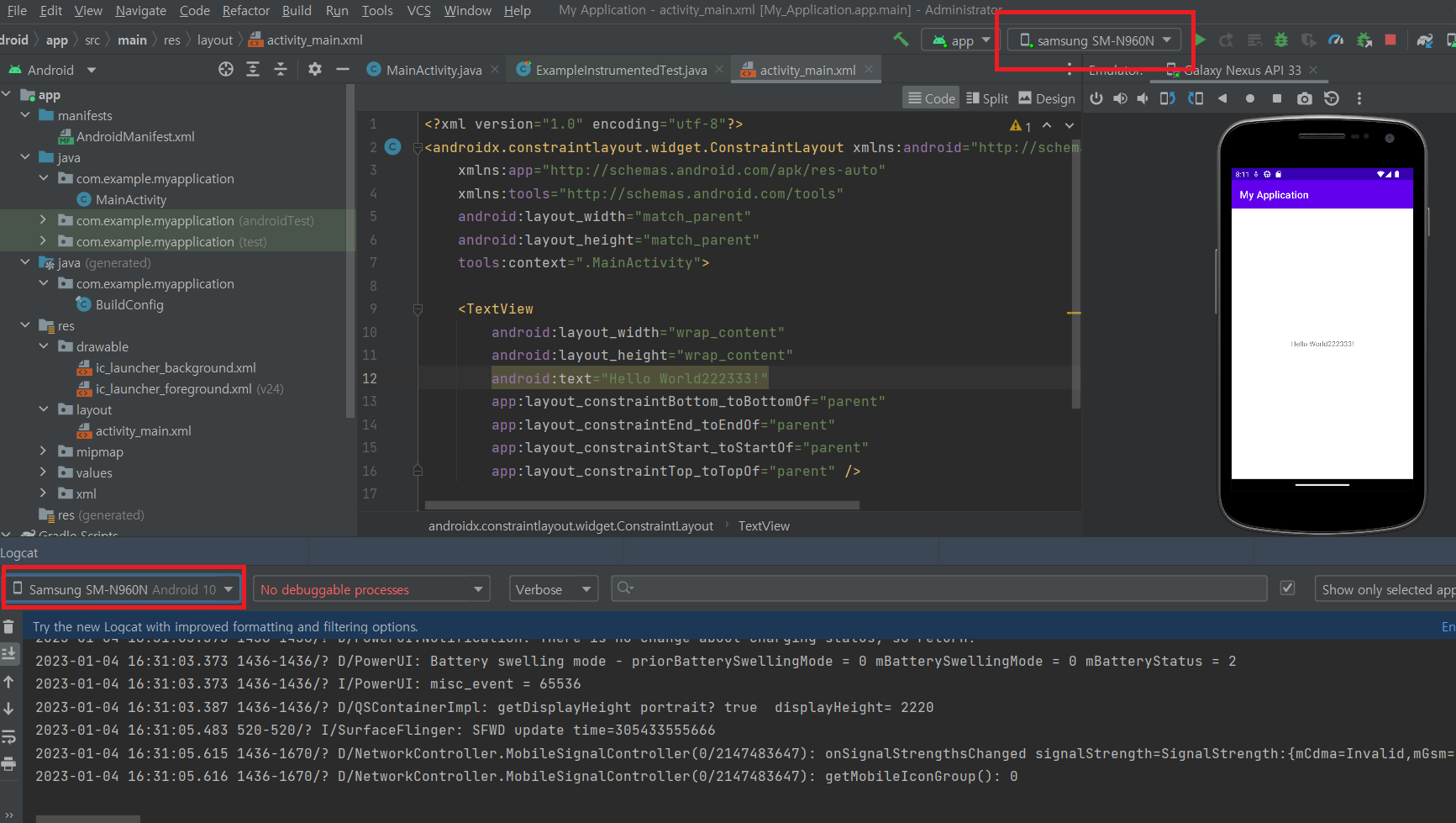Take emulator screenshot with camera icon
The height and width of the screenshot is (823, 1456).
click(x=1304, y=98)
